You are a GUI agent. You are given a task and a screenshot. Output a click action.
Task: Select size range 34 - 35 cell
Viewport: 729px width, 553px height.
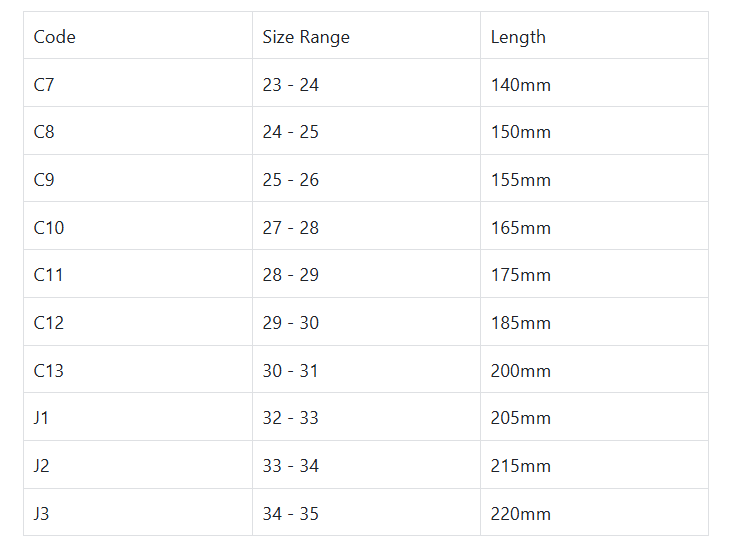point(290,514)
